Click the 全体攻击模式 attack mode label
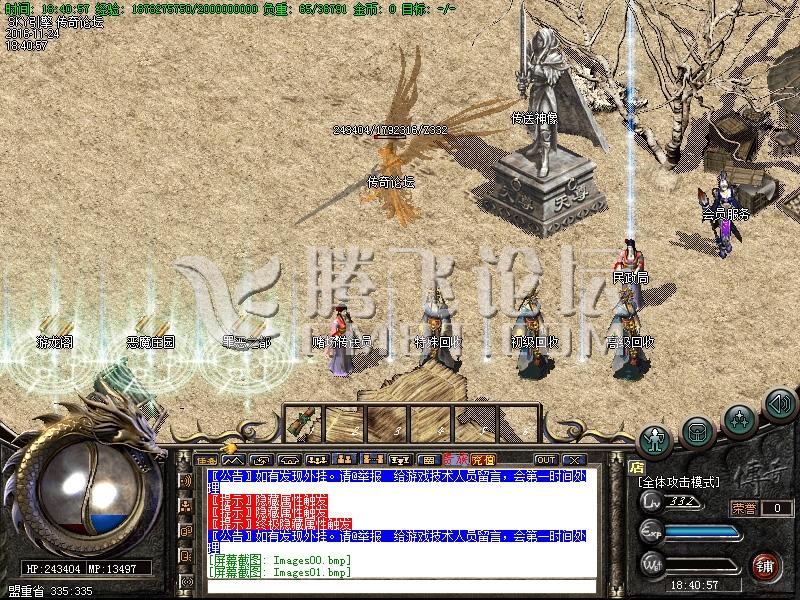Screen dimensions: 800x600 point(679,482)
